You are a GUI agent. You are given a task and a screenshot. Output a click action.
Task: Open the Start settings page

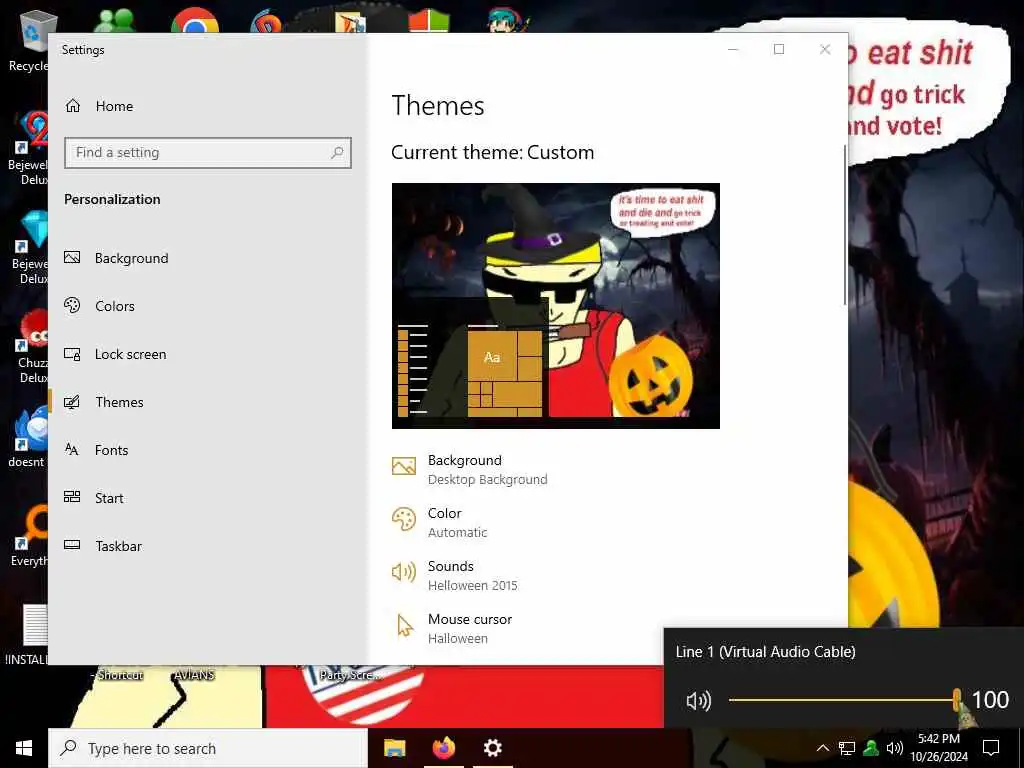click(94, 498)
